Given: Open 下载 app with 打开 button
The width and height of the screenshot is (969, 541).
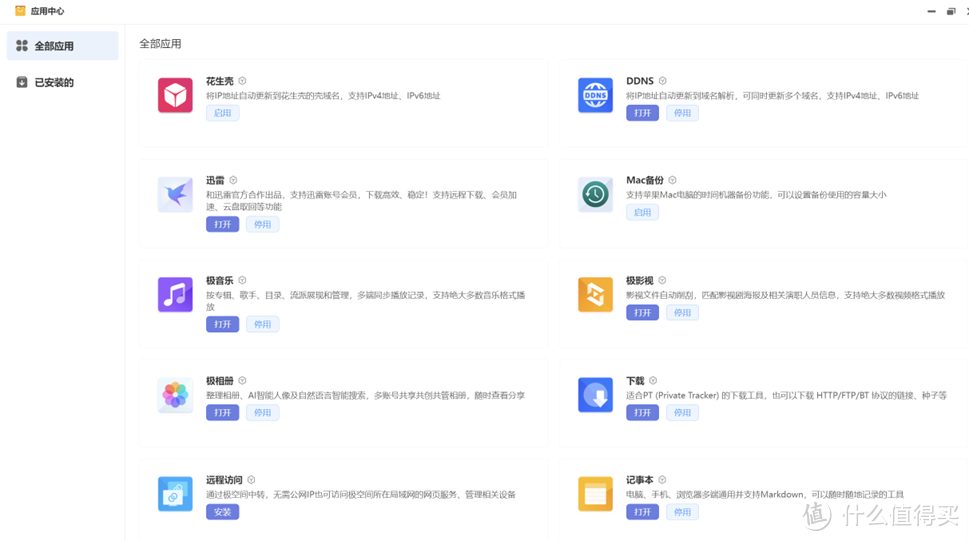Looking at the screenshot, I should 642,412.
